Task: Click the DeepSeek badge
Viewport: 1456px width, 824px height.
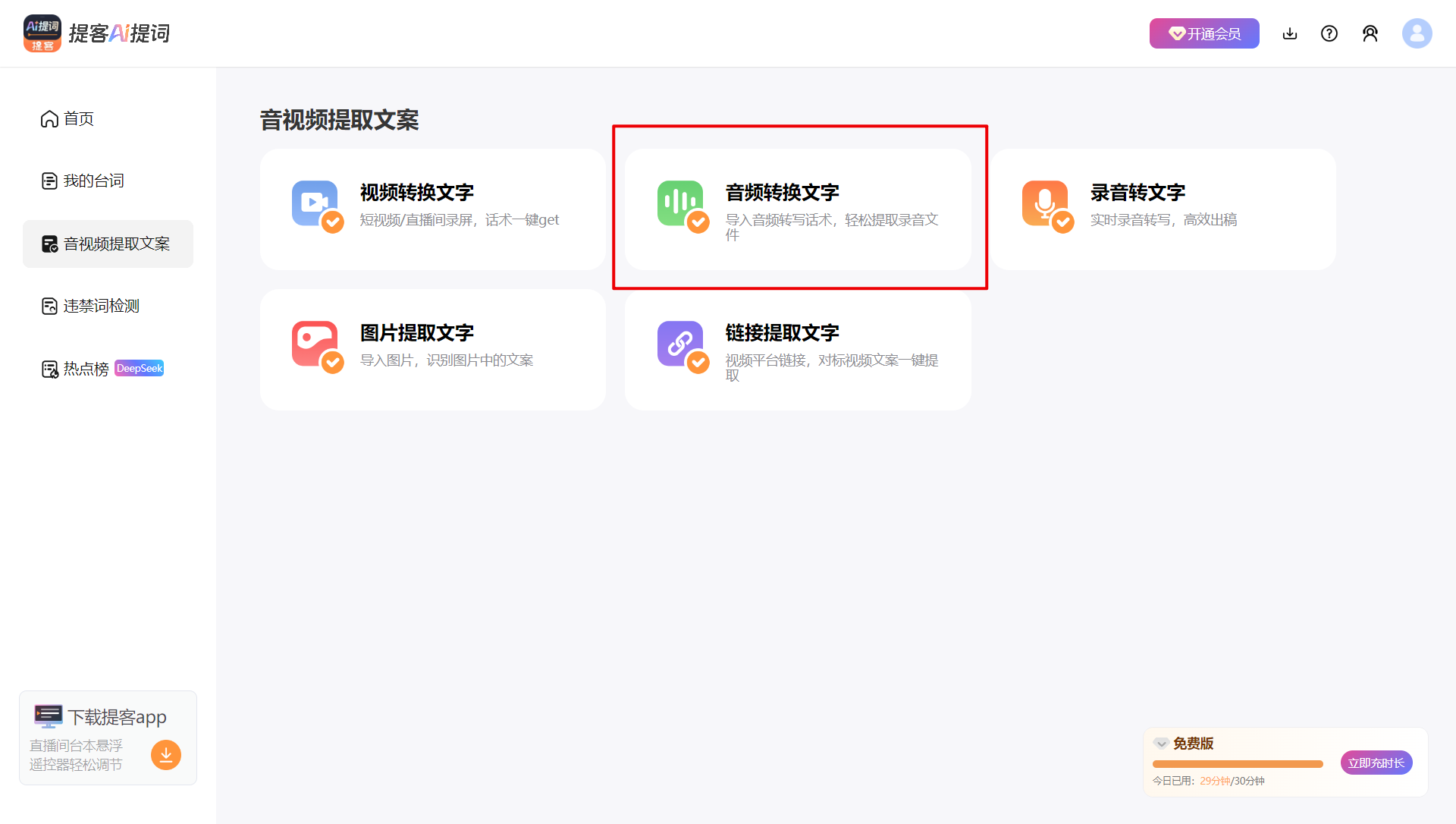Action: tap(140, 369)
